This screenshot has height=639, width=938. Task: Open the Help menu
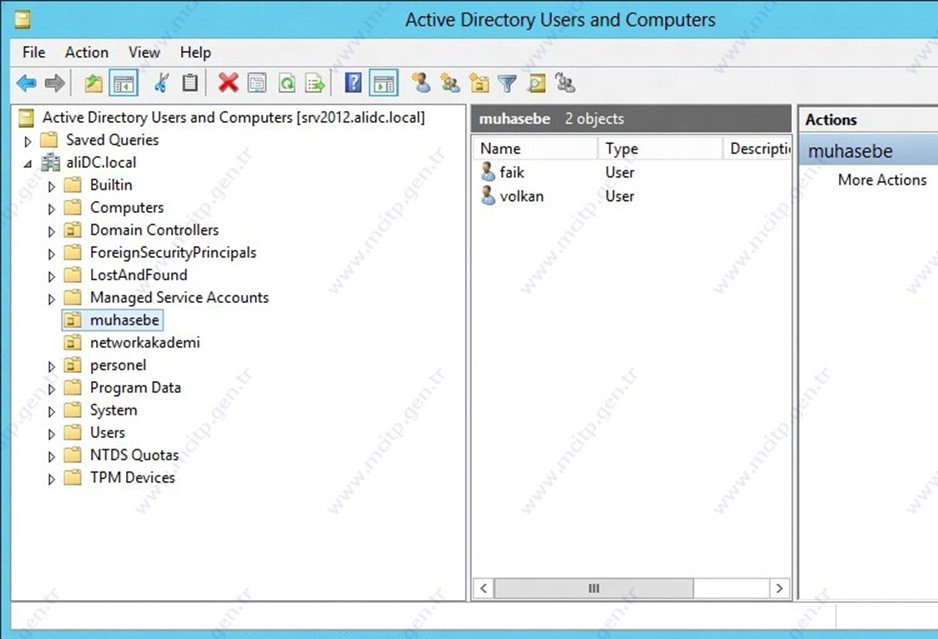tap(196, 53)
